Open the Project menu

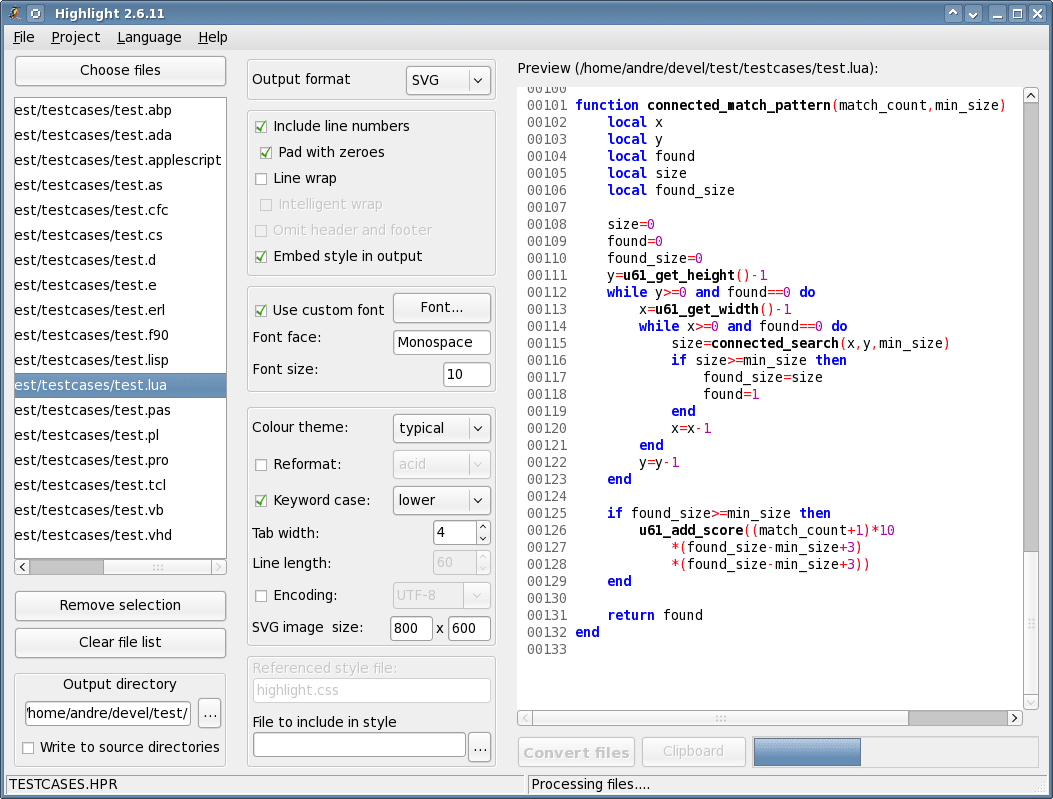(x=75, y=37)
